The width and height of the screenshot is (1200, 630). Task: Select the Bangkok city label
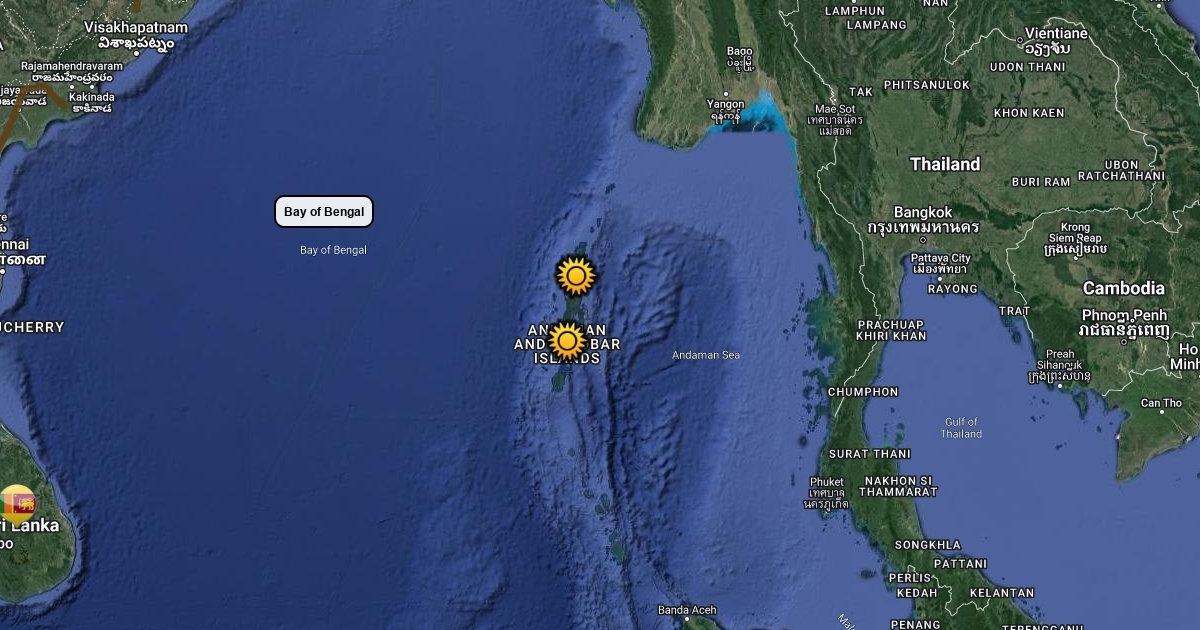(x=922, y=213)
